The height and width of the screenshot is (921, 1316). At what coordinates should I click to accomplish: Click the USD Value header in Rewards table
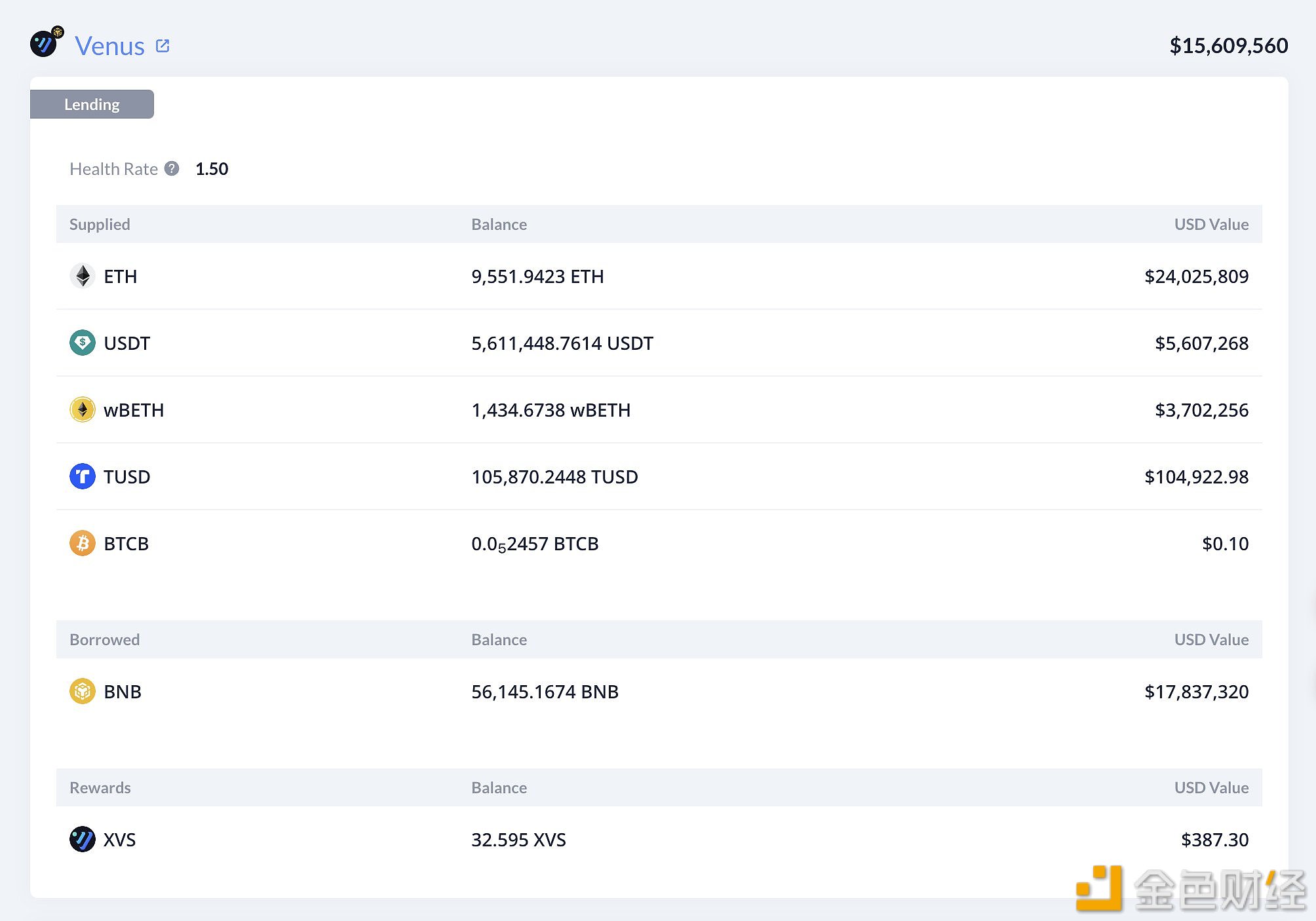(x=1211, y=787)
